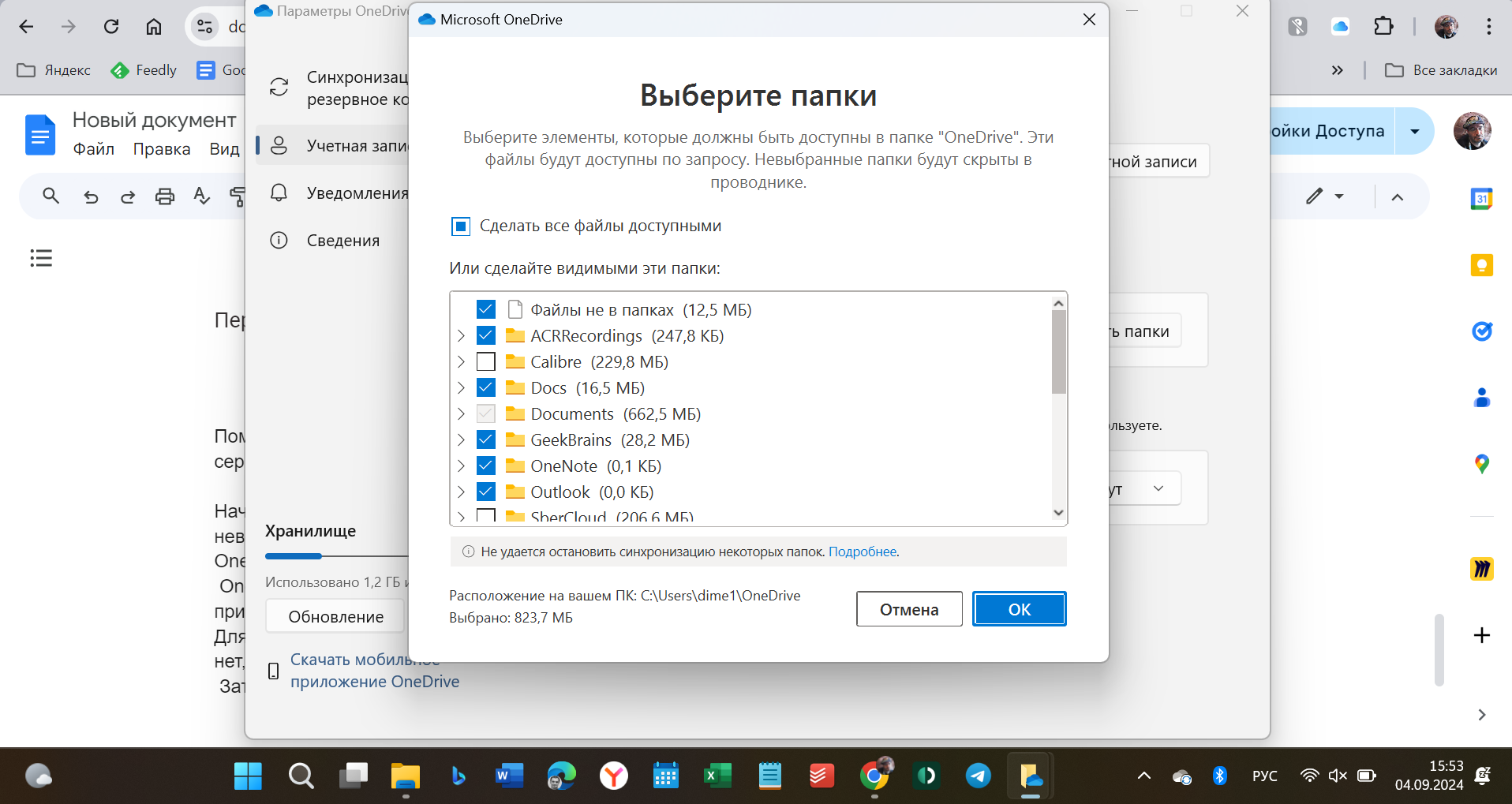The image size is (1512, 804).
Task: Select Уведомления in OneDrive settings
Action: (x=357, y=193)
